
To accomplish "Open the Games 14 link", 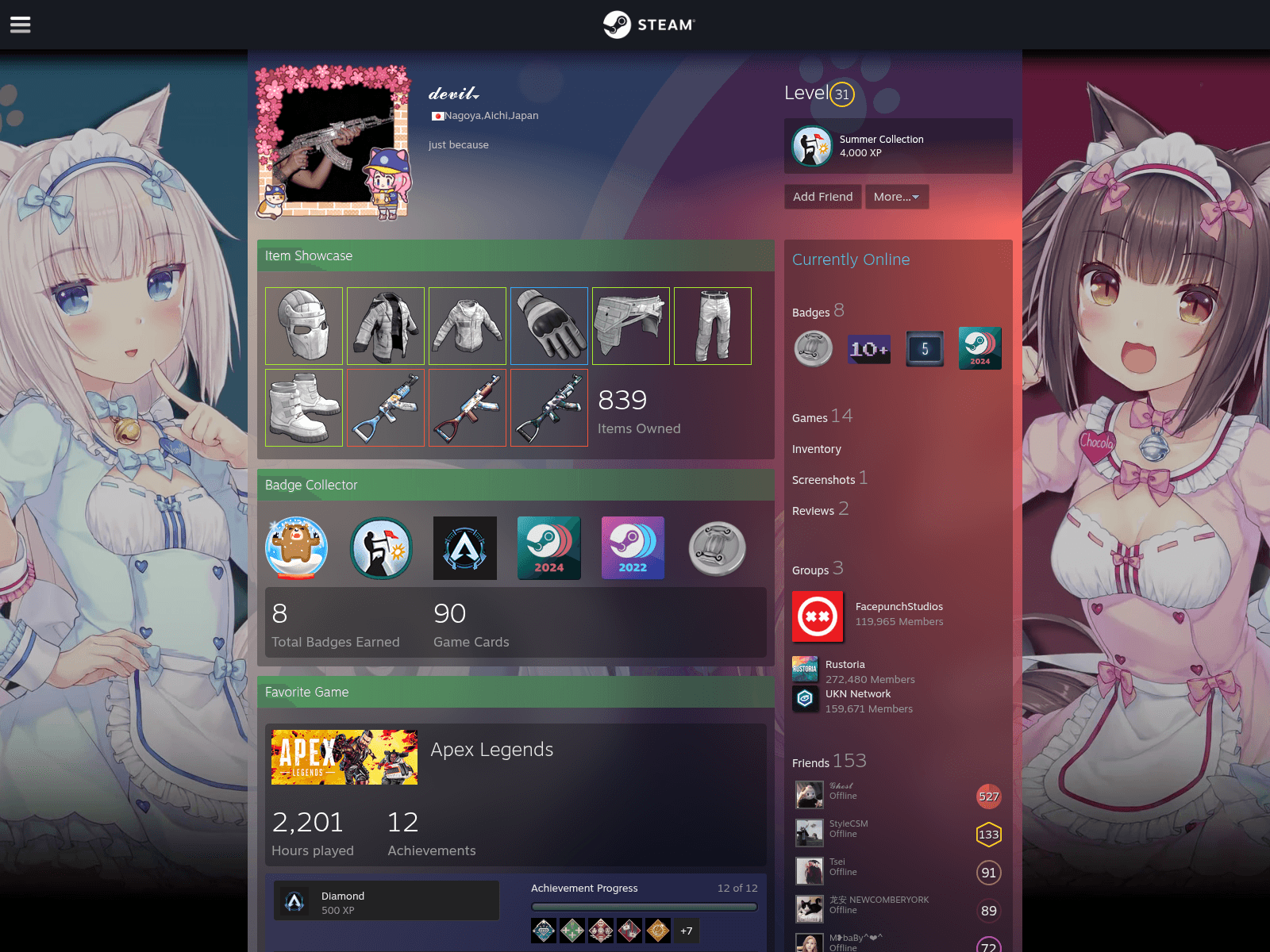I will 822,416.
